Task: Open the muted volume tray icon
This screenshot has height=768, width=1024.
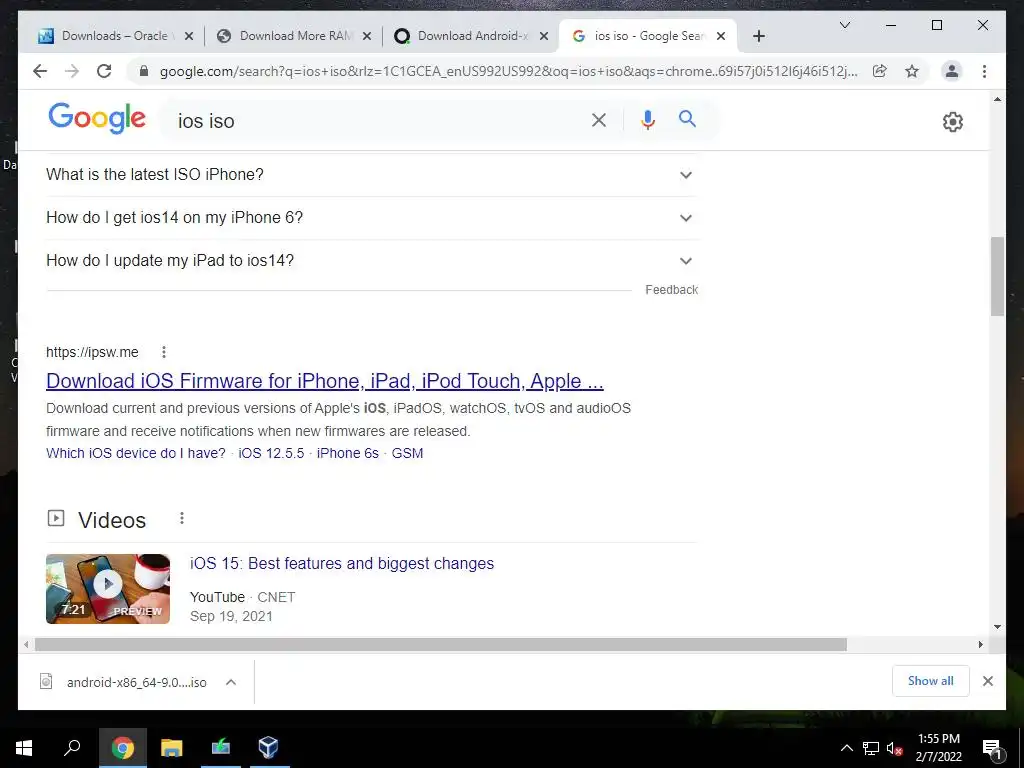Action: pyautogui.click(x=894, y=748)
